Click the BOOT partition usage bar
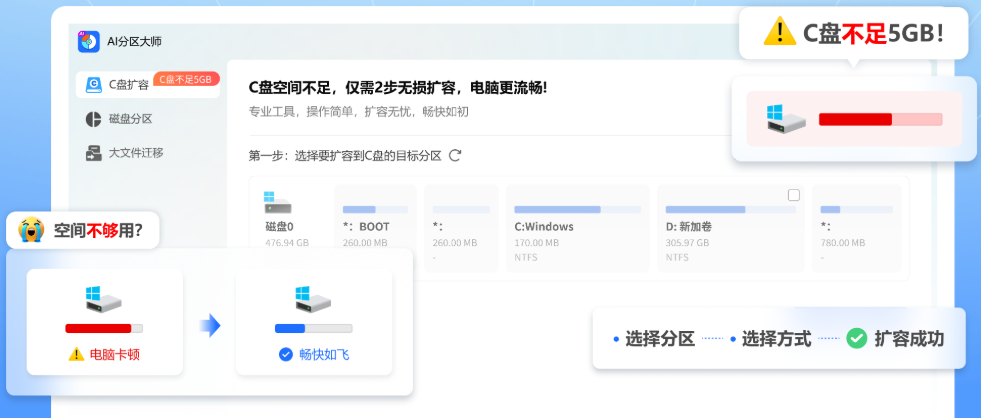This screenshot has height=418, width=981. [x=375, y=210]
